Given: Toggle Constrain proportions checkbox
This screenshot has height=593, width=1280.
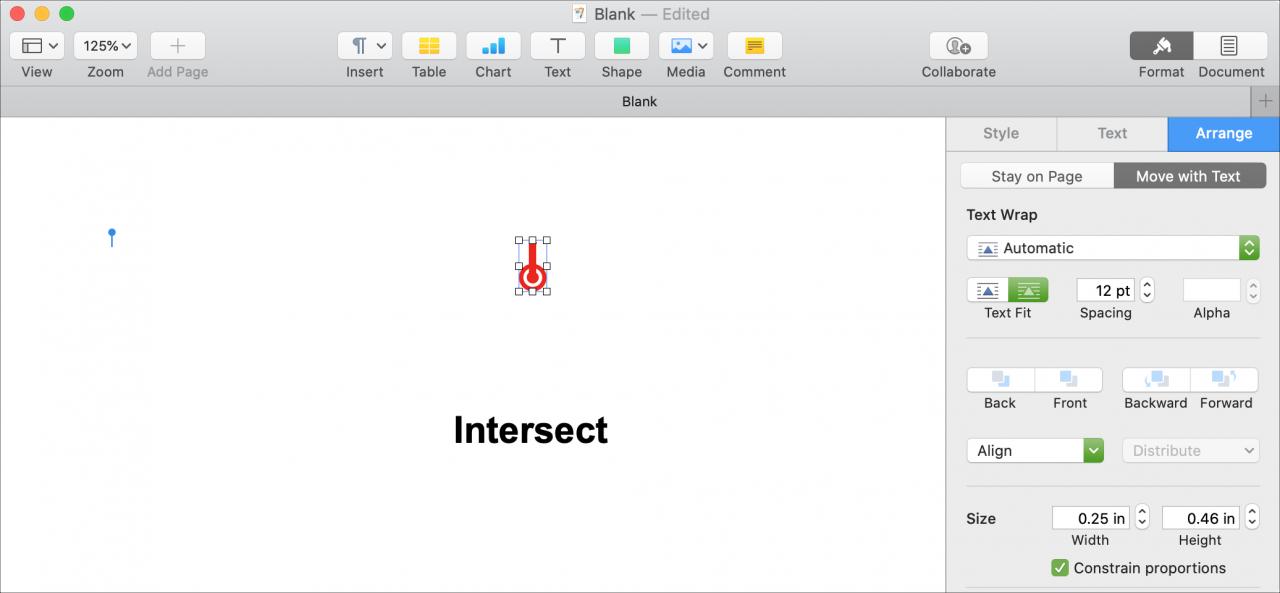Looking at the screenshot, I should pos(1060,568).
